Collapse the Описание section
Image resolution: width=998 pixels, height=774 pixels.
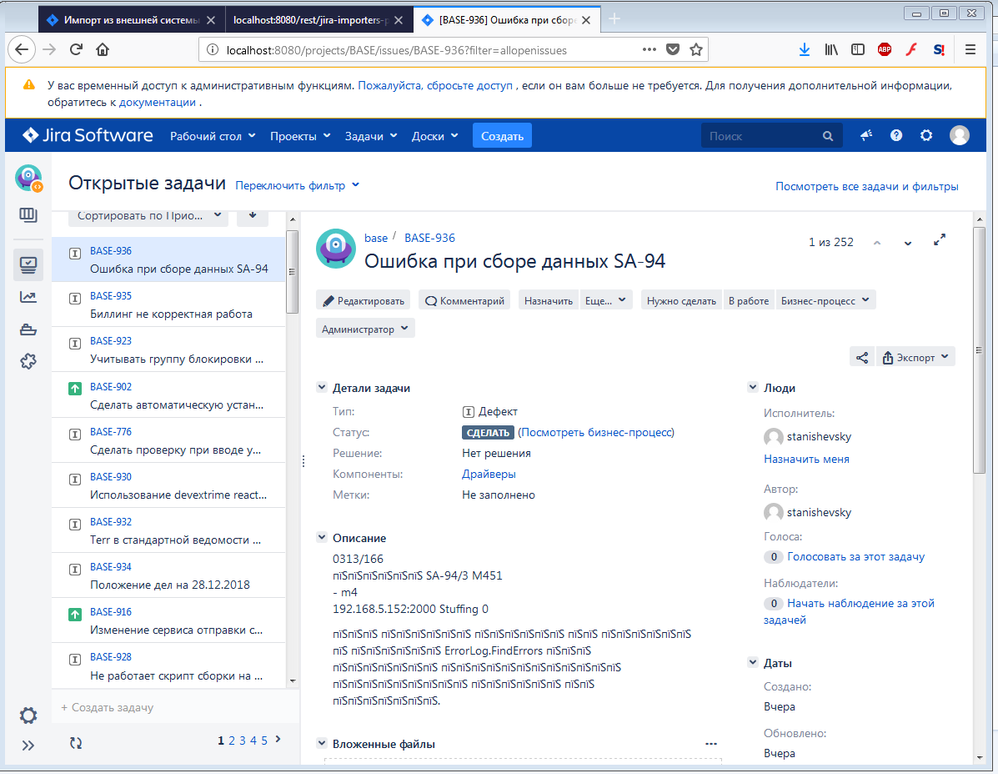point(322,538)
